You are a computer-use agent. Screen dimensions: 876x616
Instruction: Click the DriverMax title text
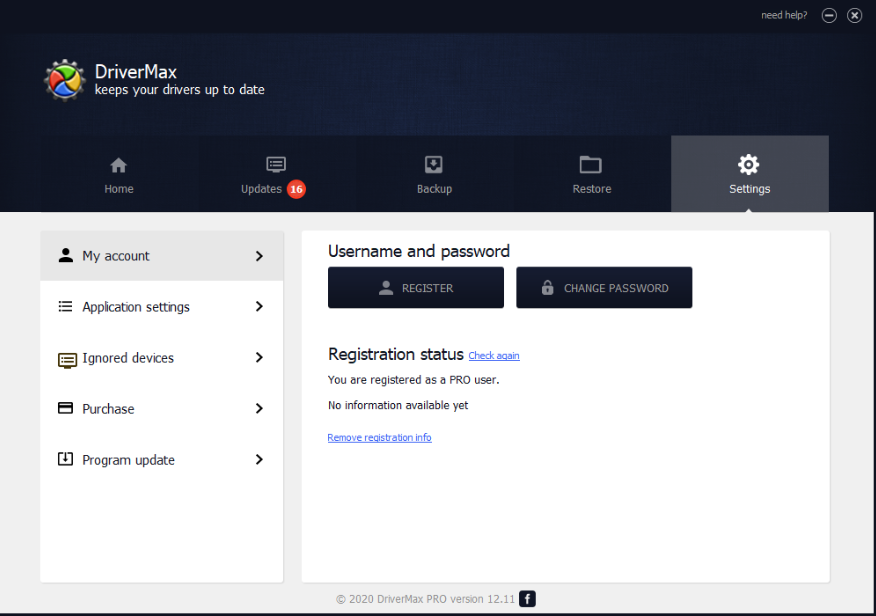click(136, 71)
